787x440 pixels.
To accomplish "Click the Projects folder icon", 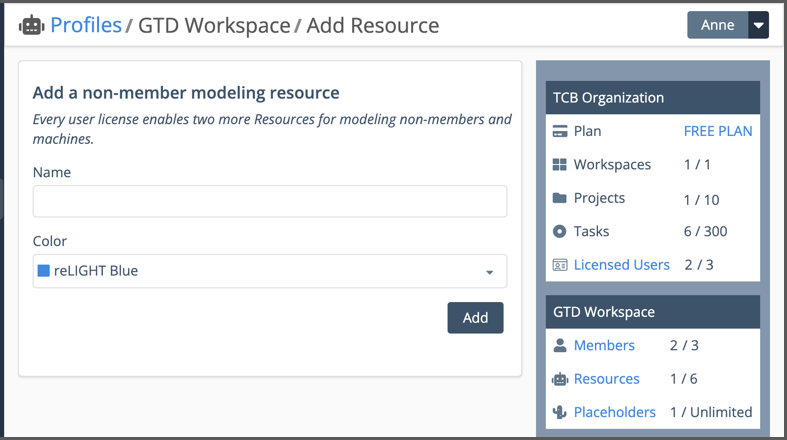I will (560, 198).
